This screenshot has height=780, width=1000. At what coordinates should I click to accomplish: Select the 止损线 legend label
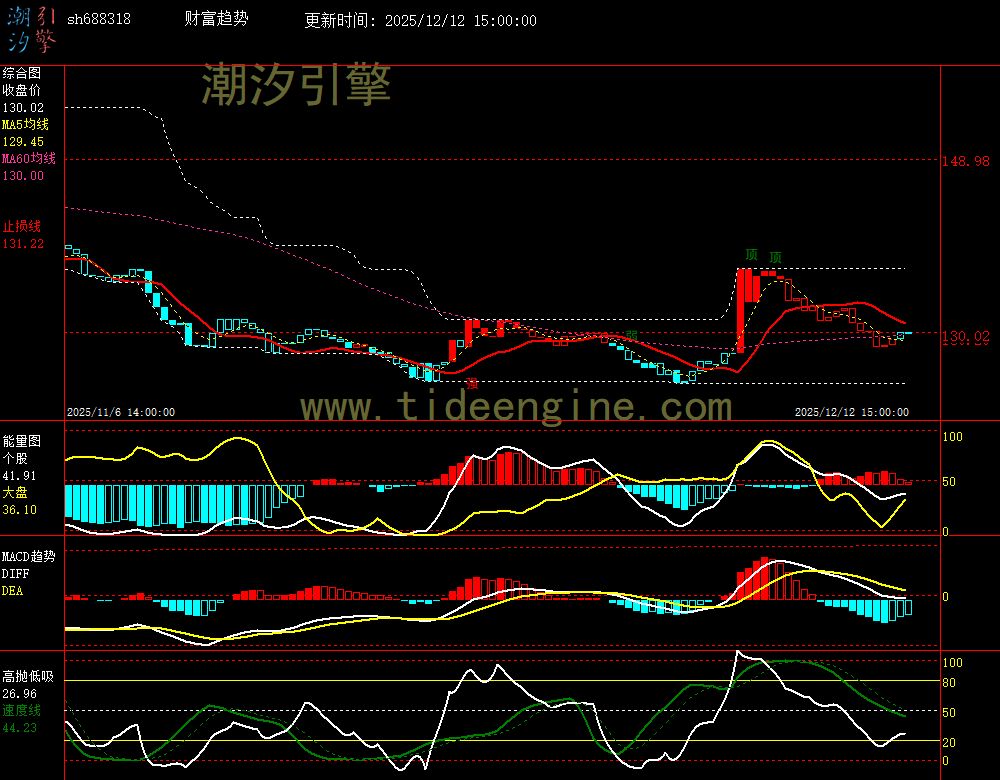20,226
